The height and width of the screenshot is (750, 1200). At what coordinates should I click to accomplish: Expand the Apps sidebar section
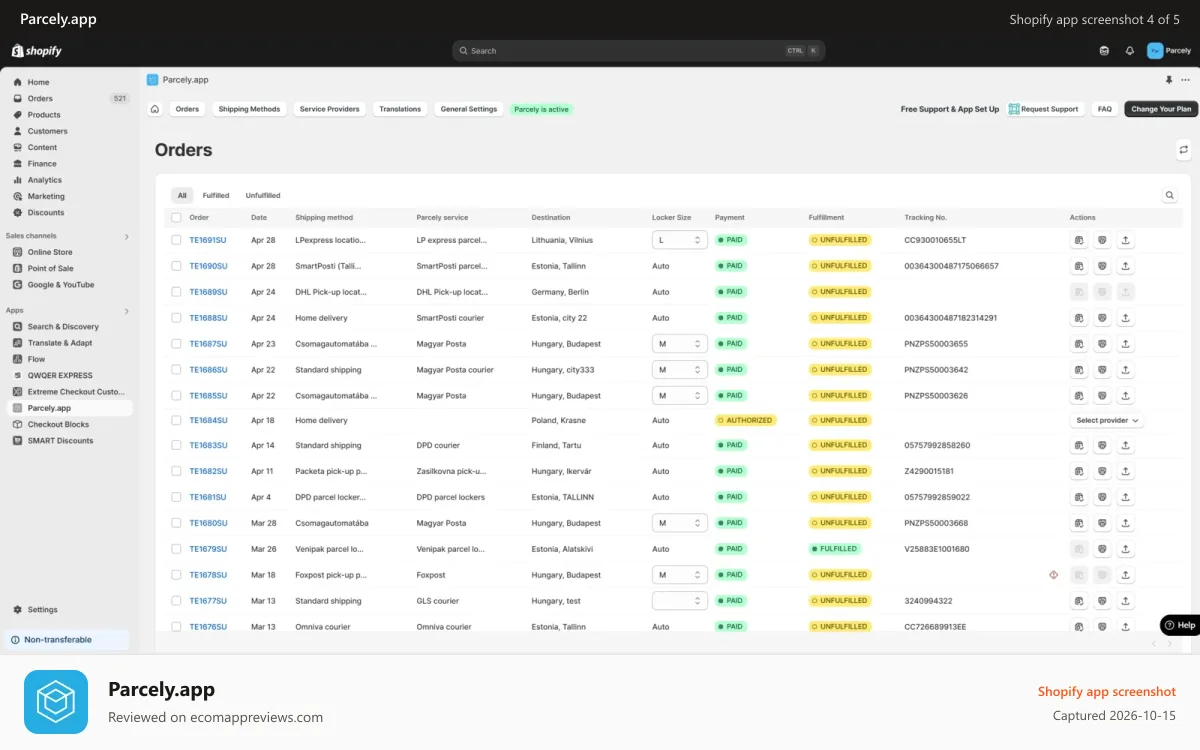point(126,311)
